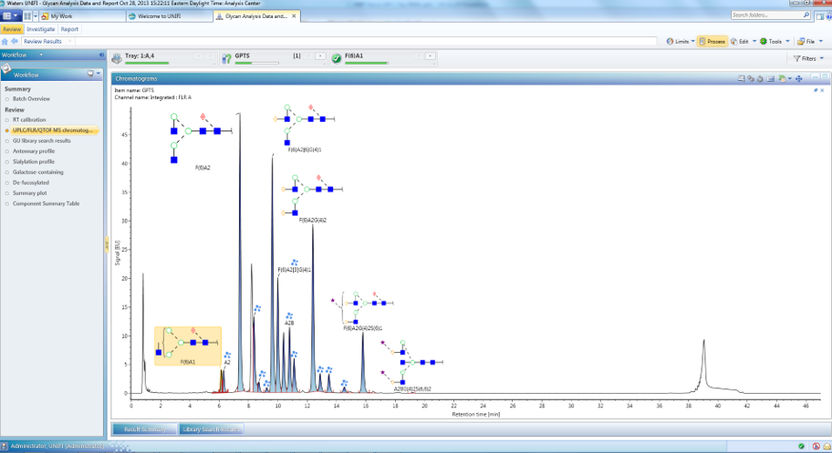Image resolution: width=832 pixels, height=453 pixels.
Task: Select Antennary profile workflow step
Action: [x=33, y=151]
